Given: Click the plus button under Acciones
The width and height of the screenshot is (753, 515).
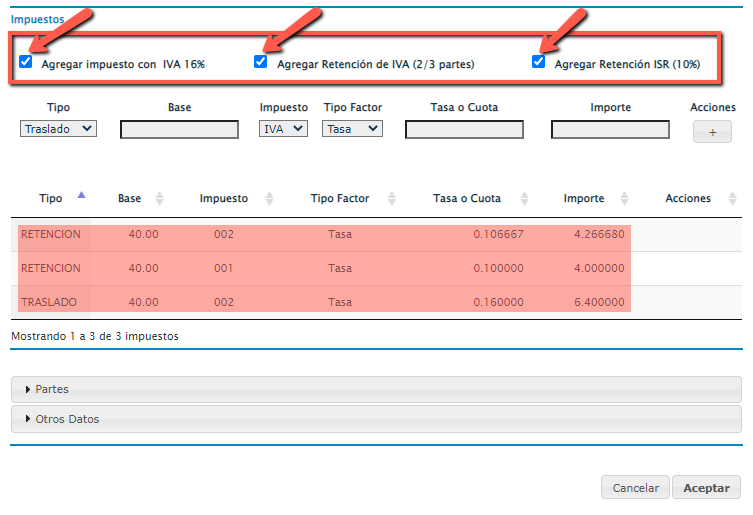Looking at the screenshot, I should click(x=712, y=131).
